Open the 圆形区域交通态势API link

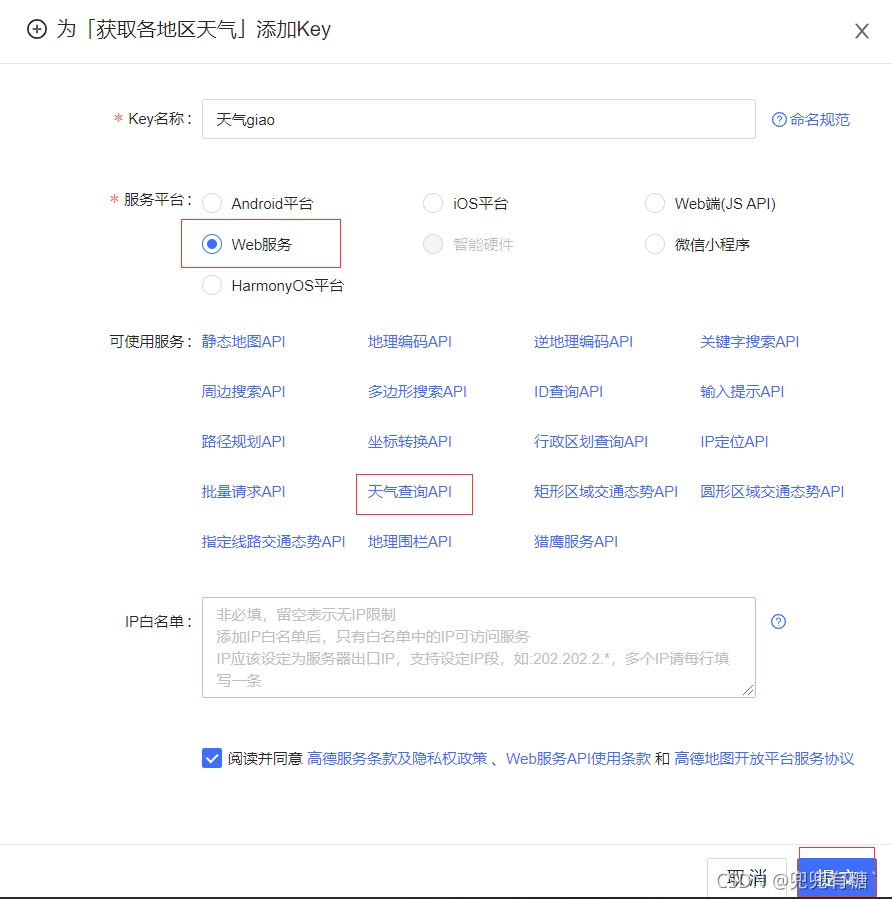tap(772, 491)
